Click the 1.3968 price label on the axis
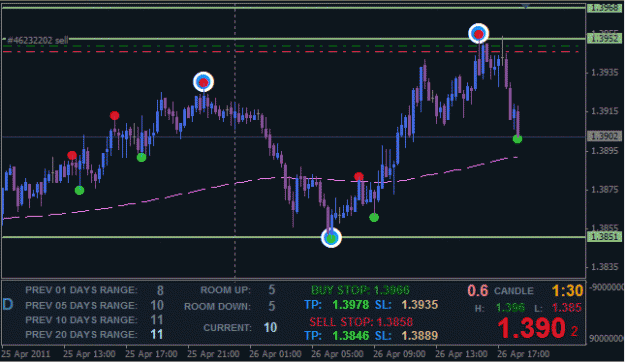 (x=604, y=8)
